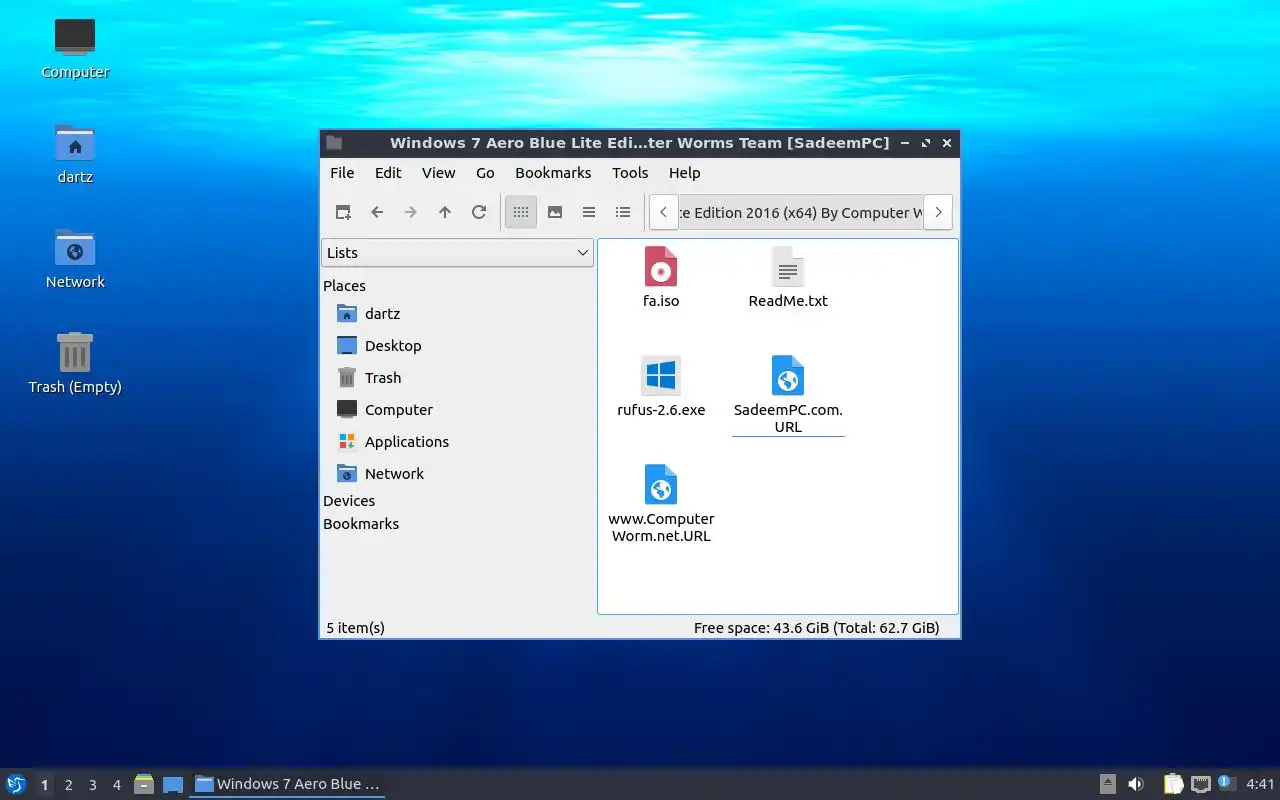Select the ReadMe.txt document icon
Image resolution: width=1280 pixels, height=800 pixels.
point(788,267)
